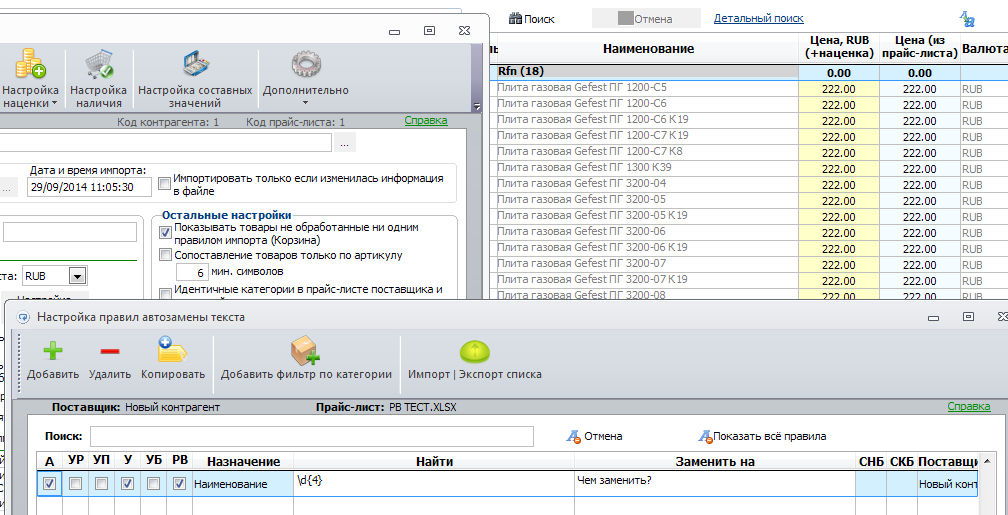Screen dimensions: 1008x515
Task: Click the Поиск binoculars button
Action: [x=532, y=19]
